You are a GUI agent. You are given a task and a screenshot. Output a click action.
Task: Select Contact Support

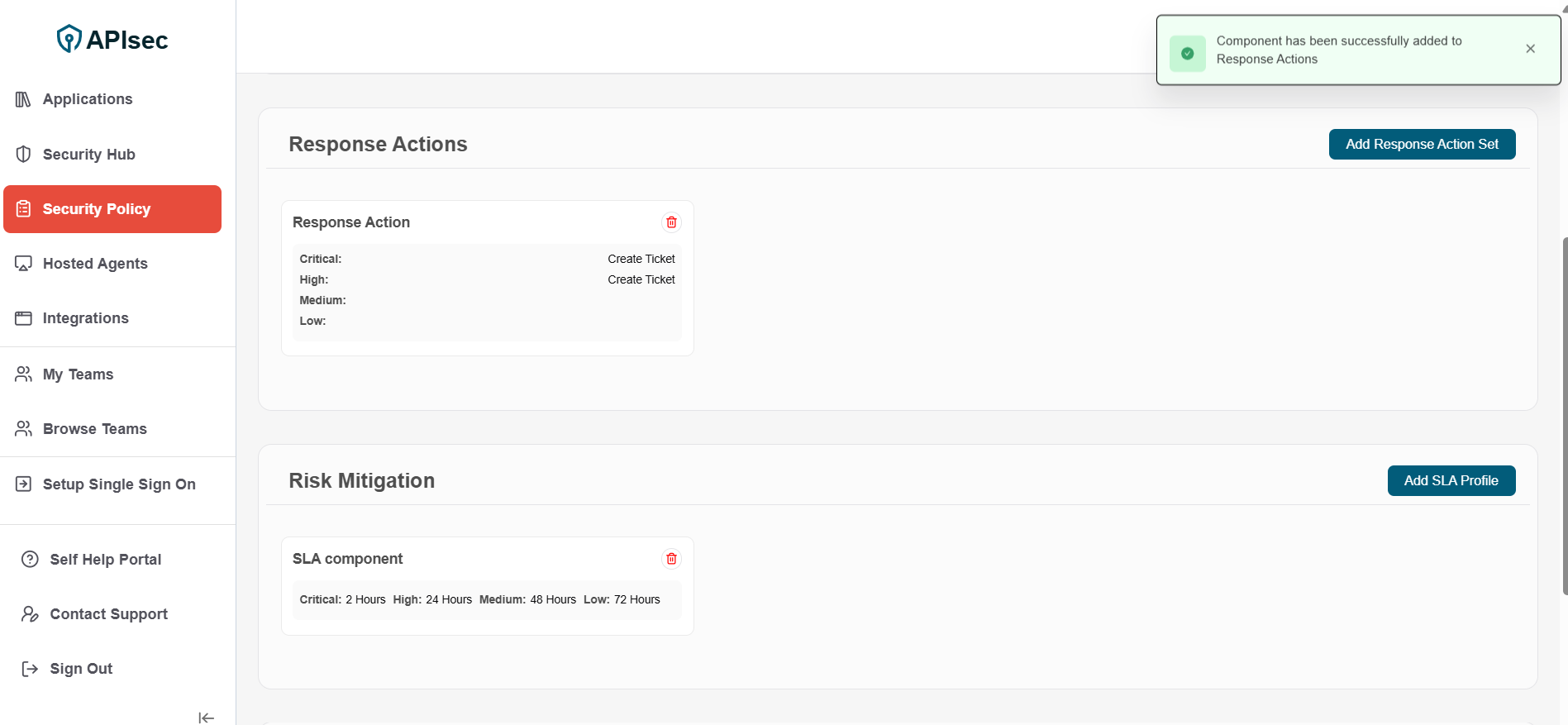108,614
